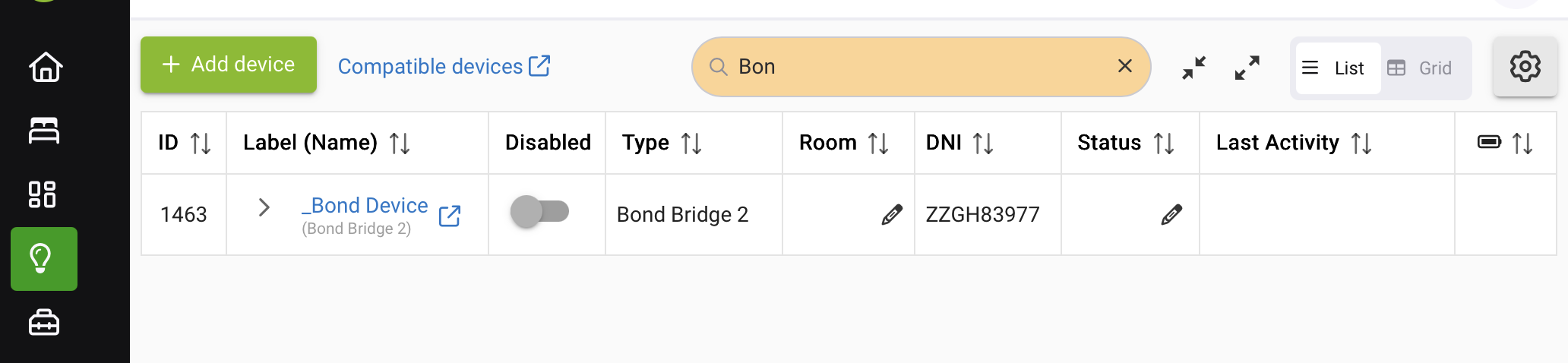Open the Apps dashboard grid icon

43,194
